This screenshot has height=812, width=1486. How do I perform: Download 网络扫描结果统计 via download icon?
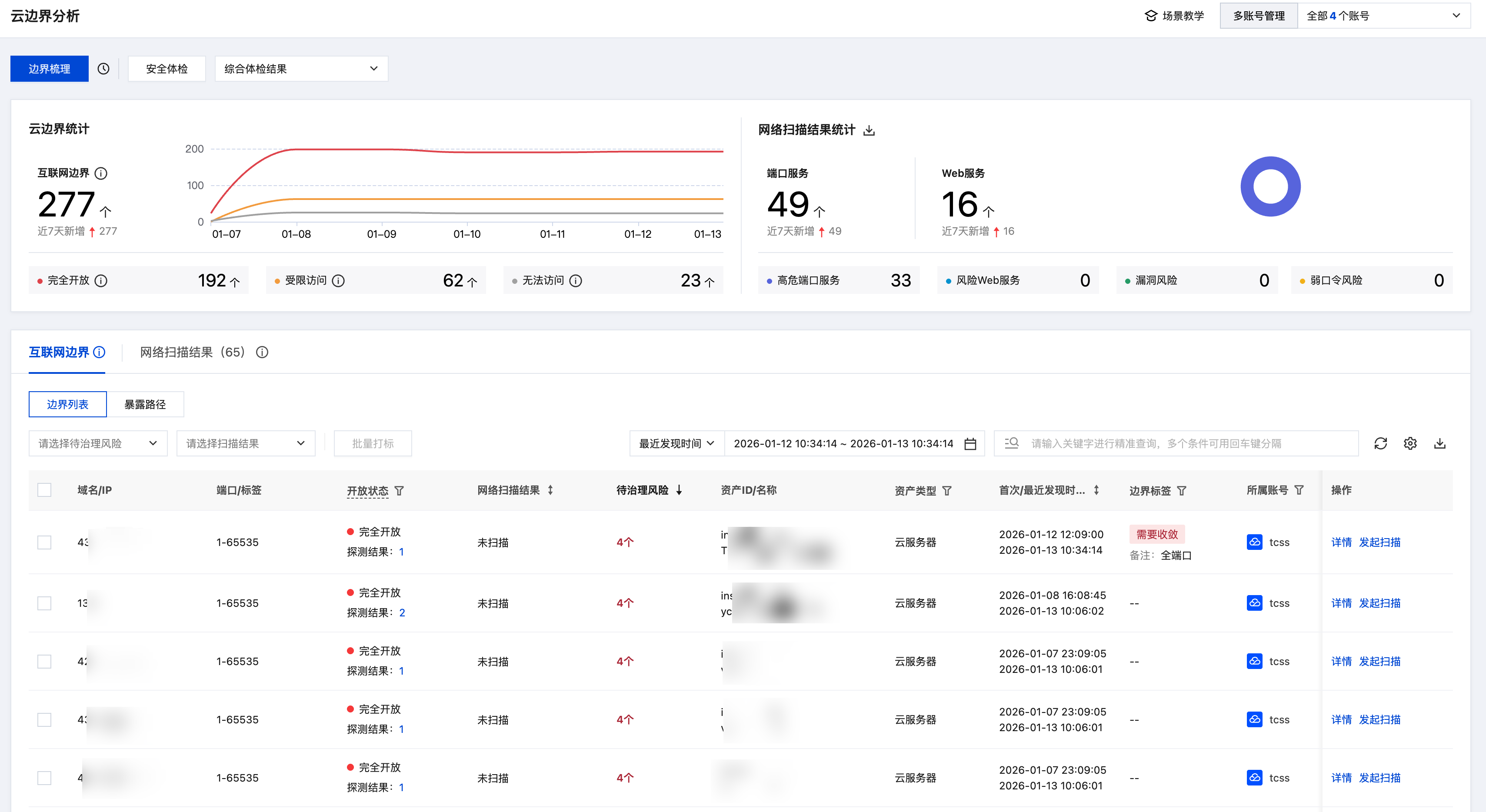(x=869, y=130)
